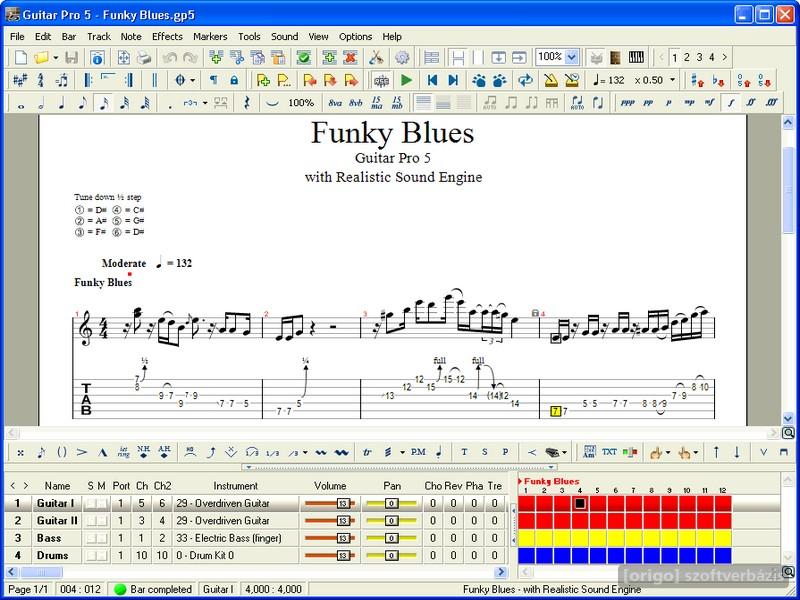Viewport: 800px width, 600px height.
Task: Select the eighth note duration
Action: 83,103
